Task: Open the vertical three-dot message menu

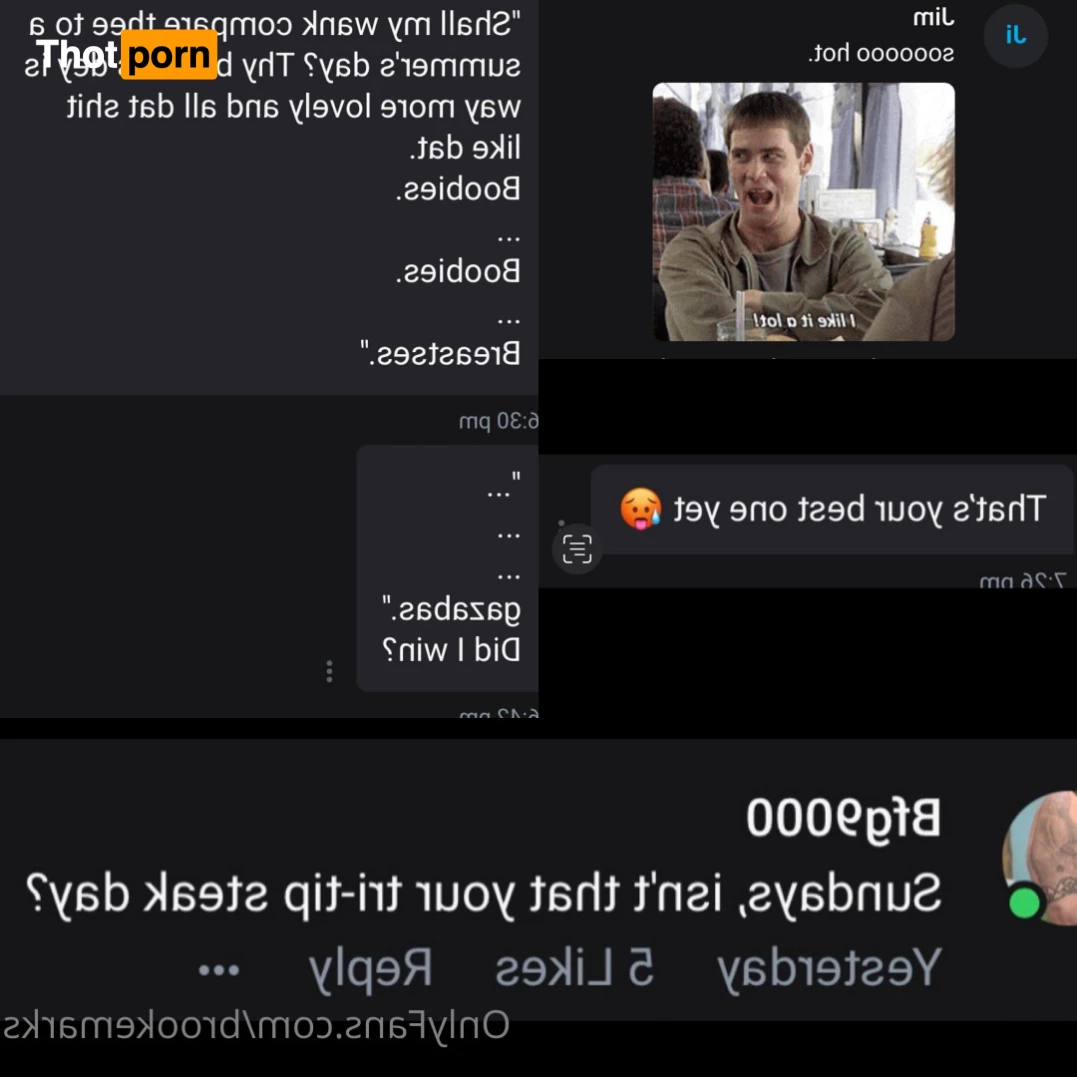Action: click(x=329, y=671)
